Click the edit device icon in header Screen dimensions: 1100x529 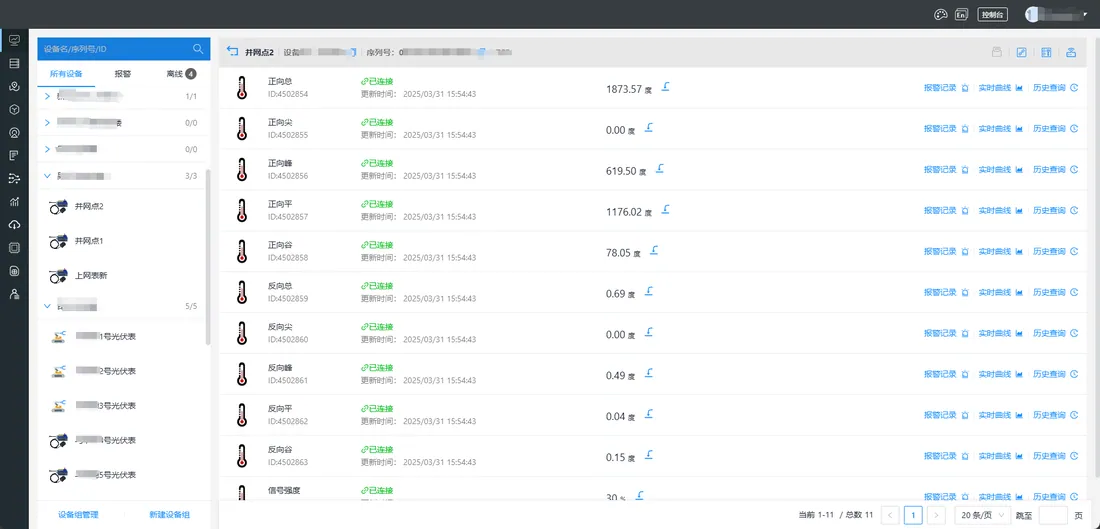[1021, 53]
